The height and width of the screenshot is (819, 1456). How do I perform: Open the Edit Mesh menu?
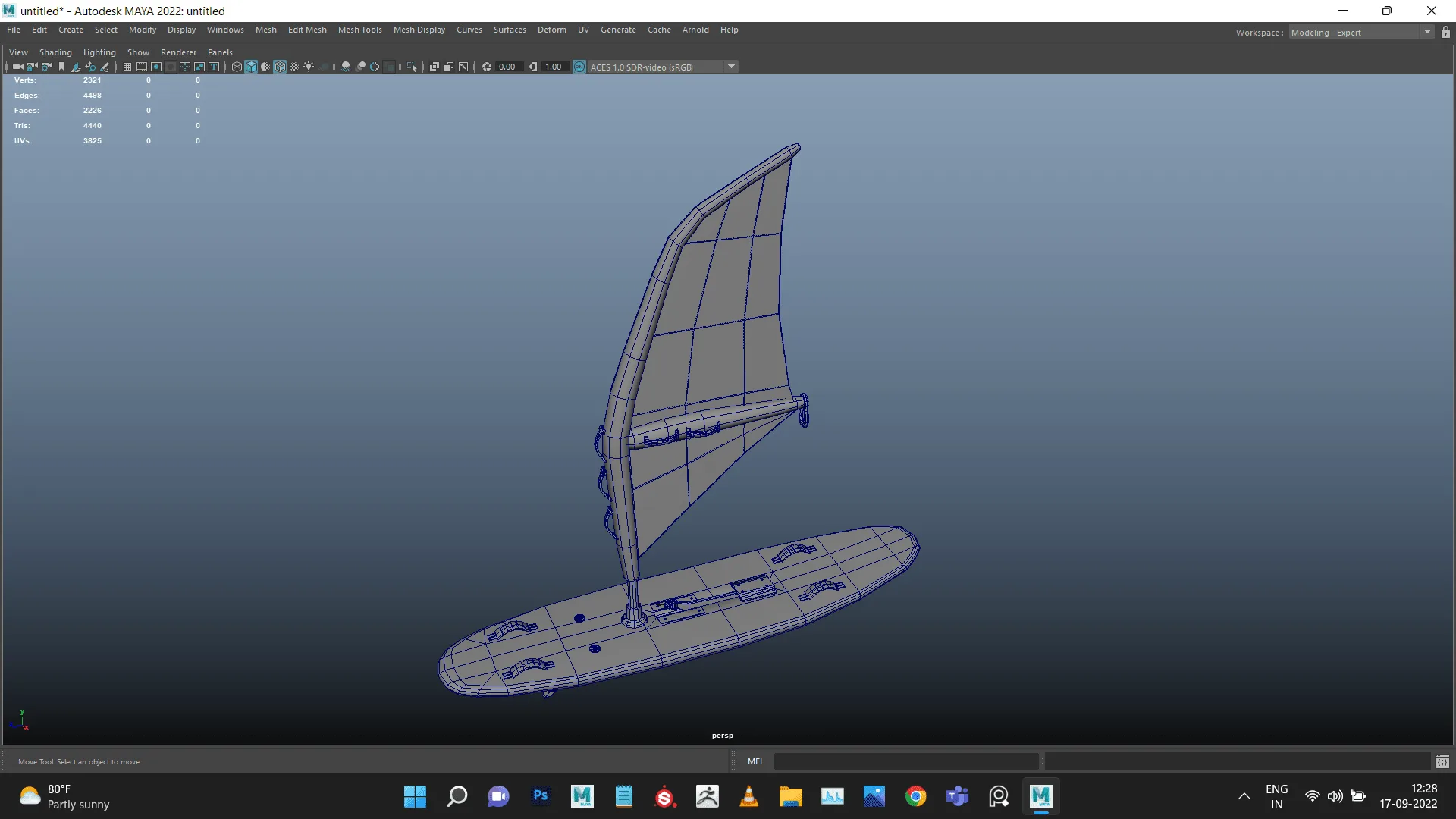coord(307,30)
